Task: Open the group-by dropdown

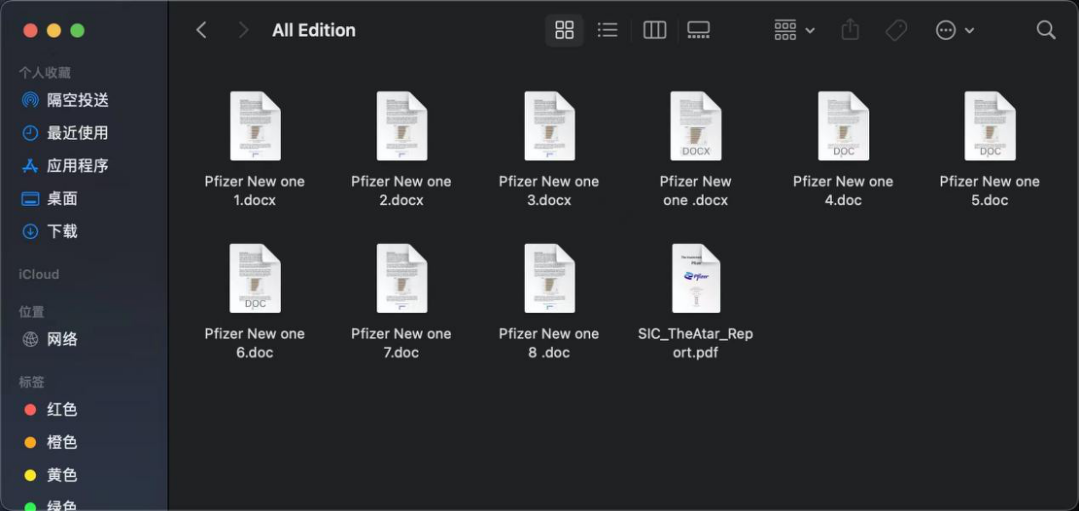Action: point(795,30)
